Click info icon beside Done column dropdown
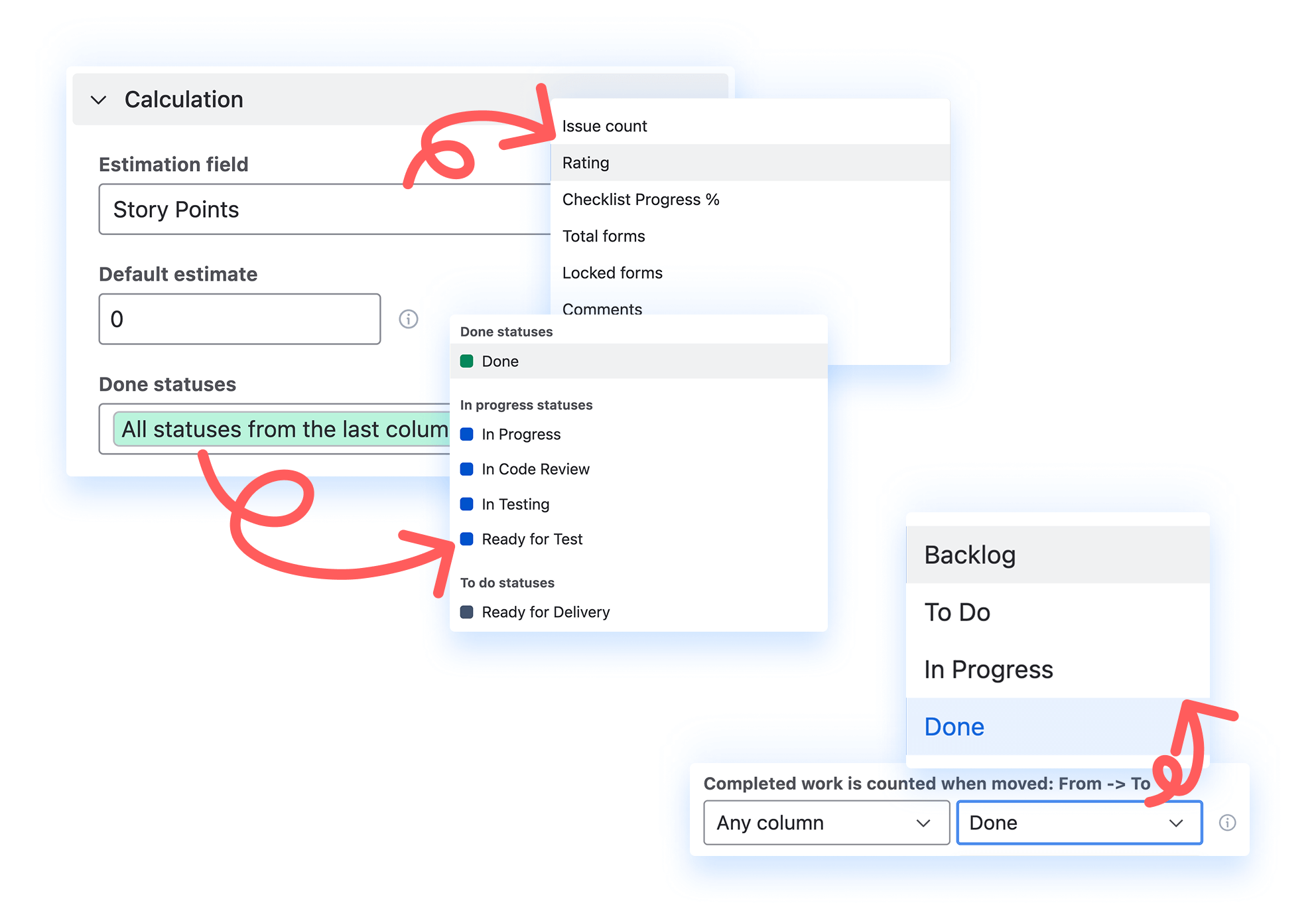1316x921 pixels. [x=1227, y=823]
